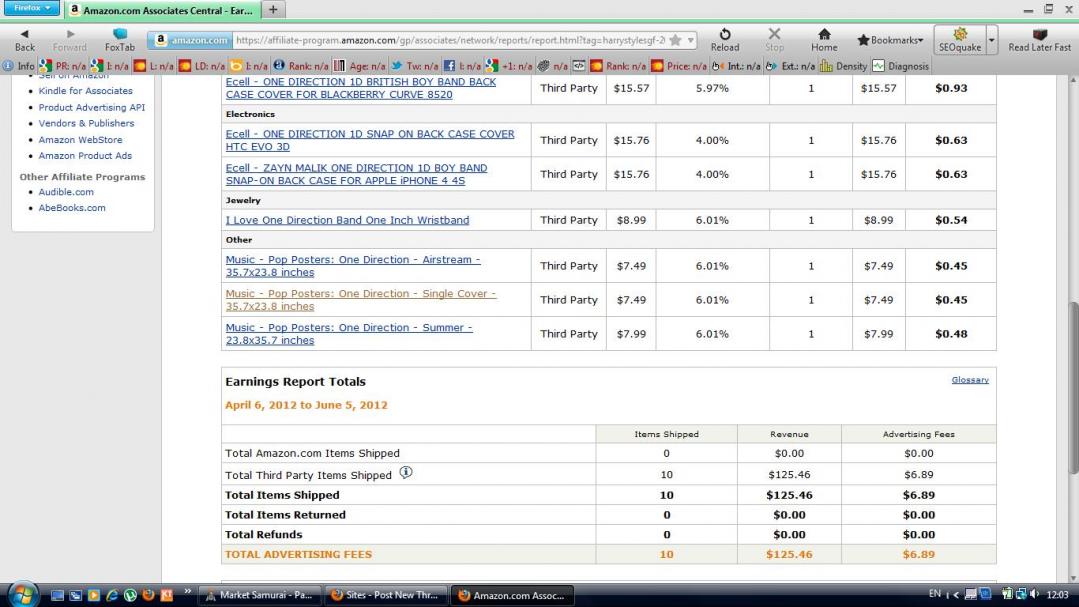This screenshot has height=607, width=1079.
Task: Click the SEMrush Price parameter
Action: (679, 66)
